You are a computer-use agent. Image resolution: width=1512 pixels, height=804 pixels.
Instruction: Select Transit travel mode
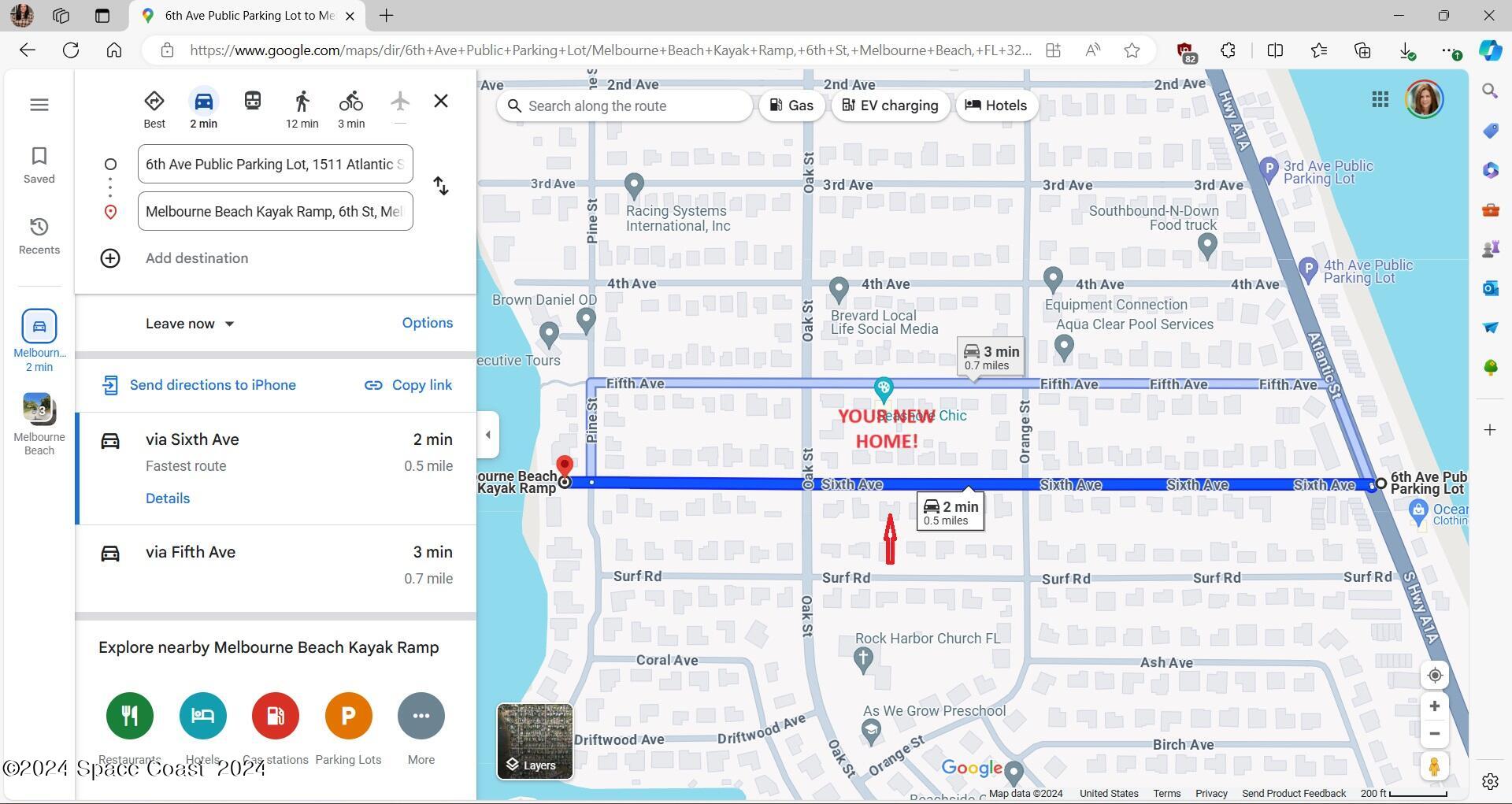[x=252, y=102]
